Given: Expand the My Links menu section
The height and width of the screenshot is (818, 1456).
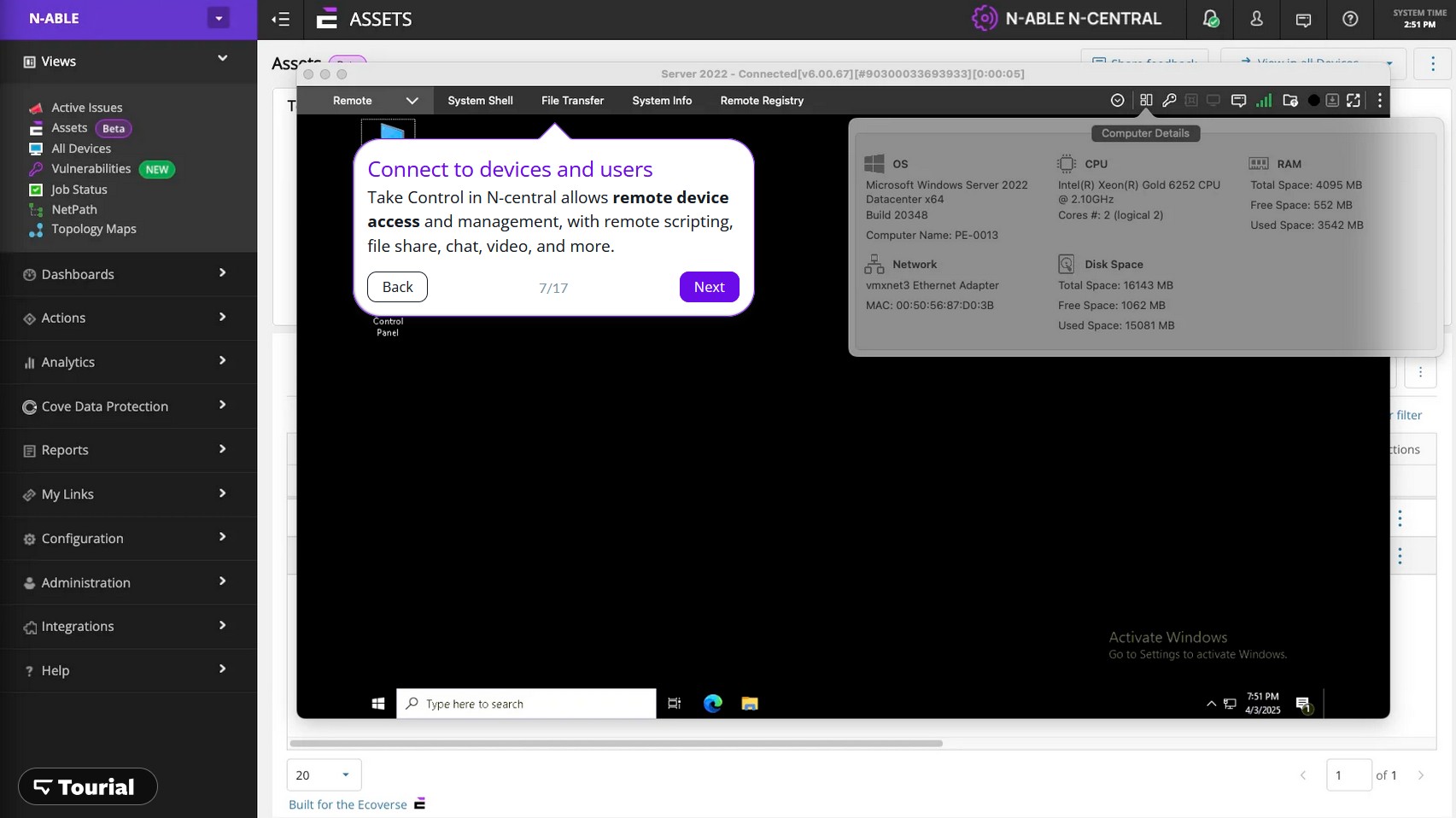Looking at the screenshot, I should (128, 494).
